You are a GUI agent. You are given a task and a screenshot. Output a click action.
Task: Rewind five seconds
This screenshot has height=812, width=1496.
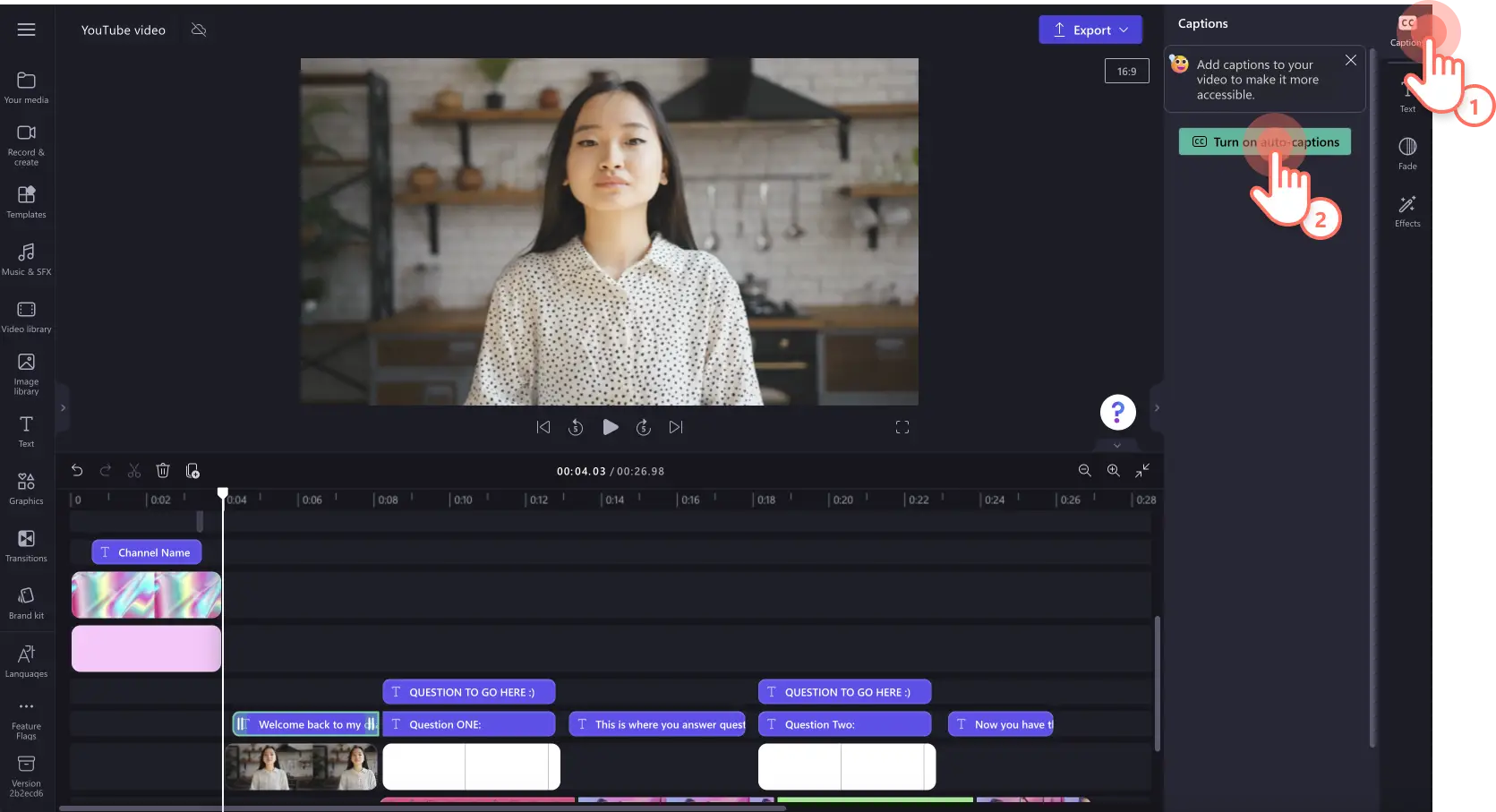[576, 427]
